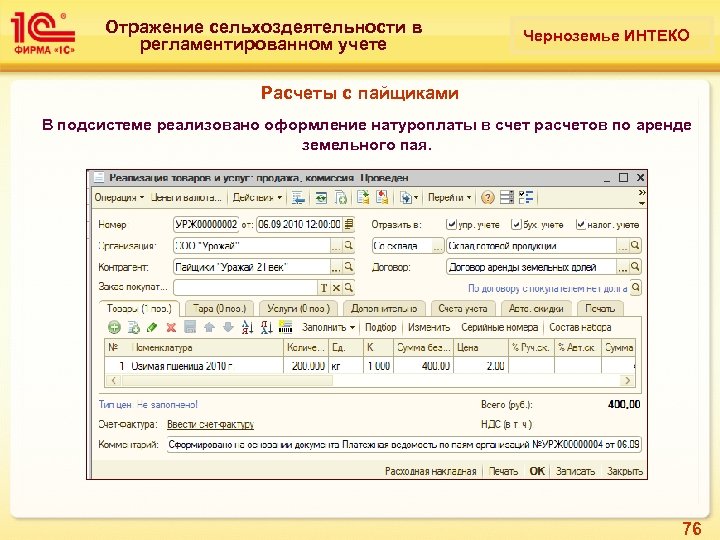
Task: Copy the row with add-copy icon
Action: pyautogui.click(x=134, y=327)
